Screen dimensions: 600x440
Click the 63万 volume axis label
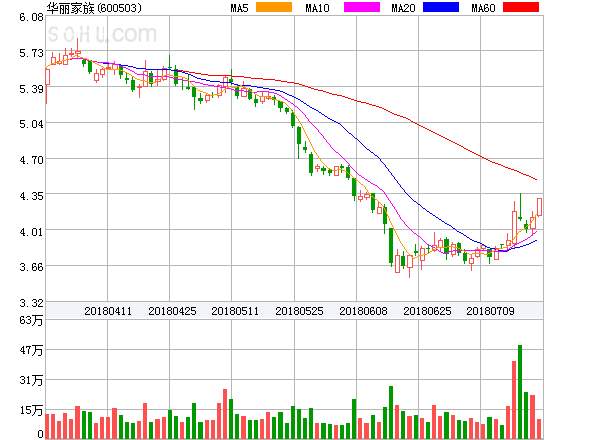pos(31,320)
